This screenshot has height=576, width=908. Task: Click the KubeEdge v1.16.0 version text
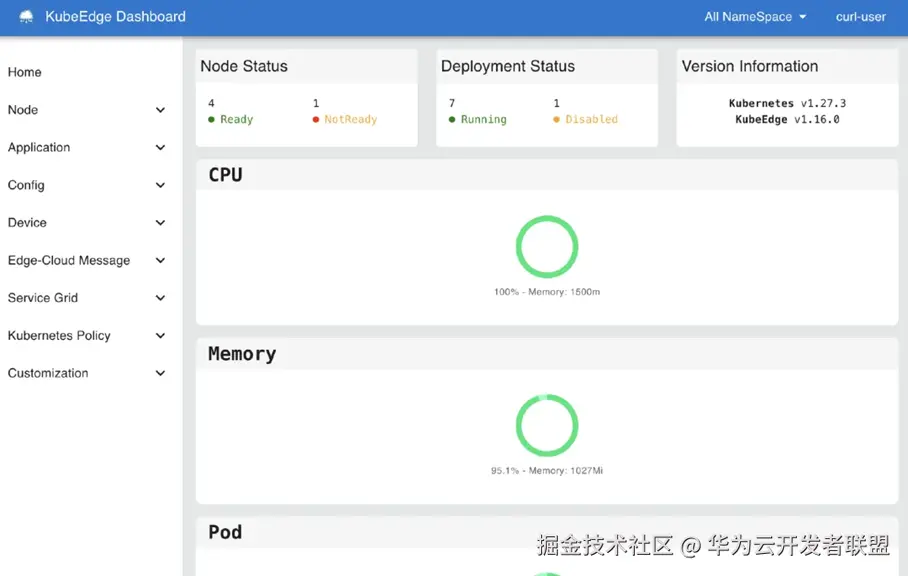787,120
